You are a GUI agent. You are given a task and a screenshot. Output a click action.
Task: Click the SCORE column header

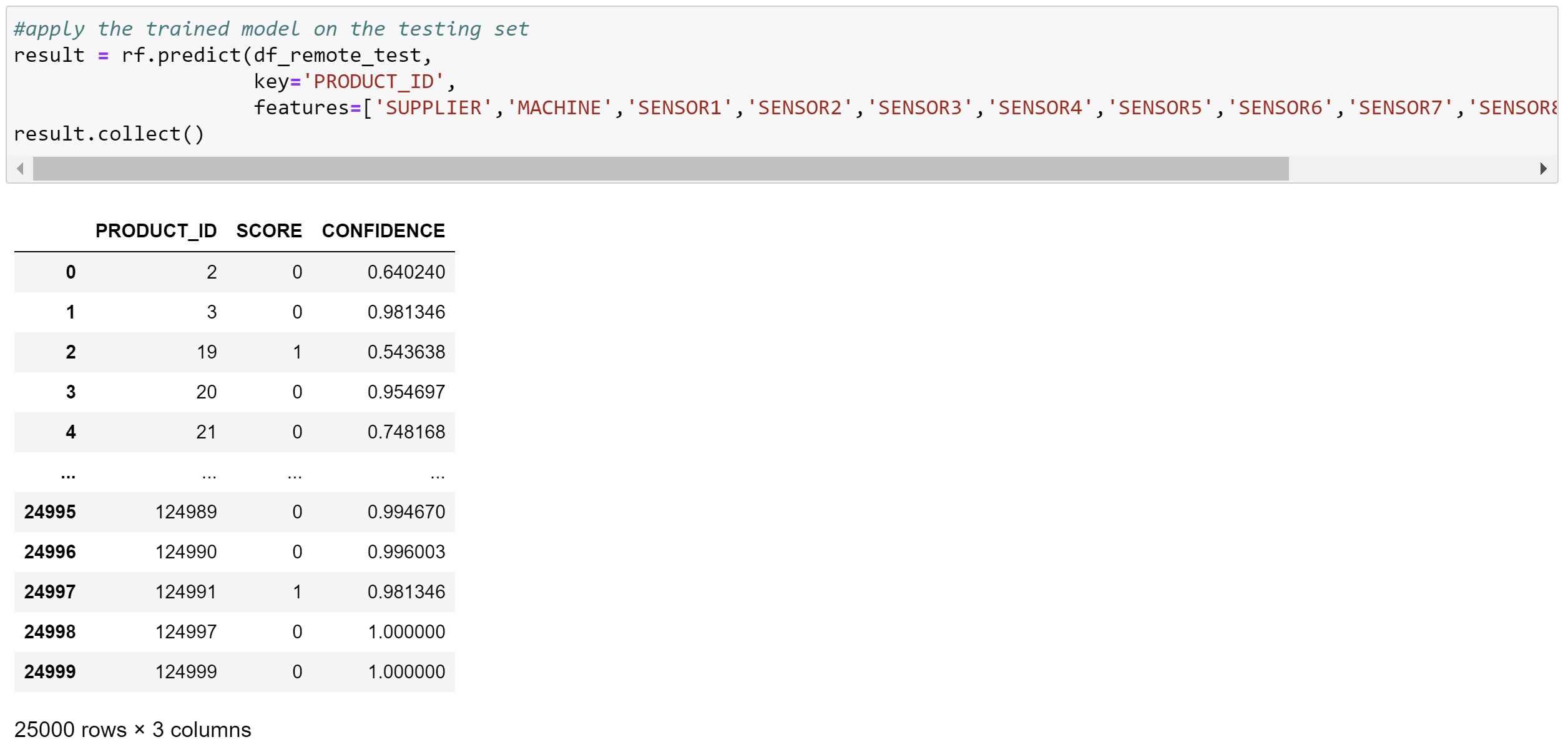(x=269, y=231)
